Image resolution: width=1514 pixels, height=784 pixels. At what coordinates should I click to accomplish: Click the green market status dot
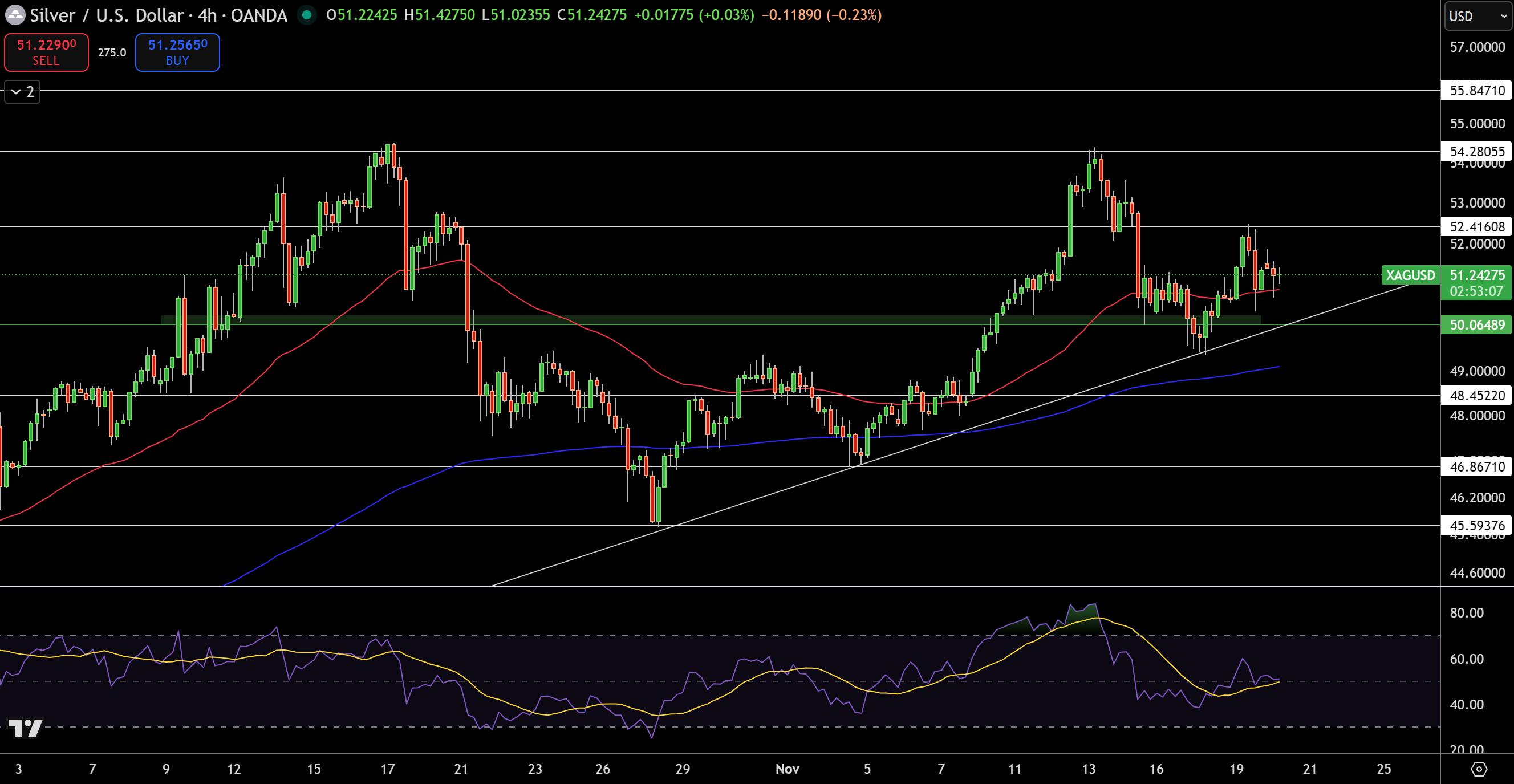[306, 15]
